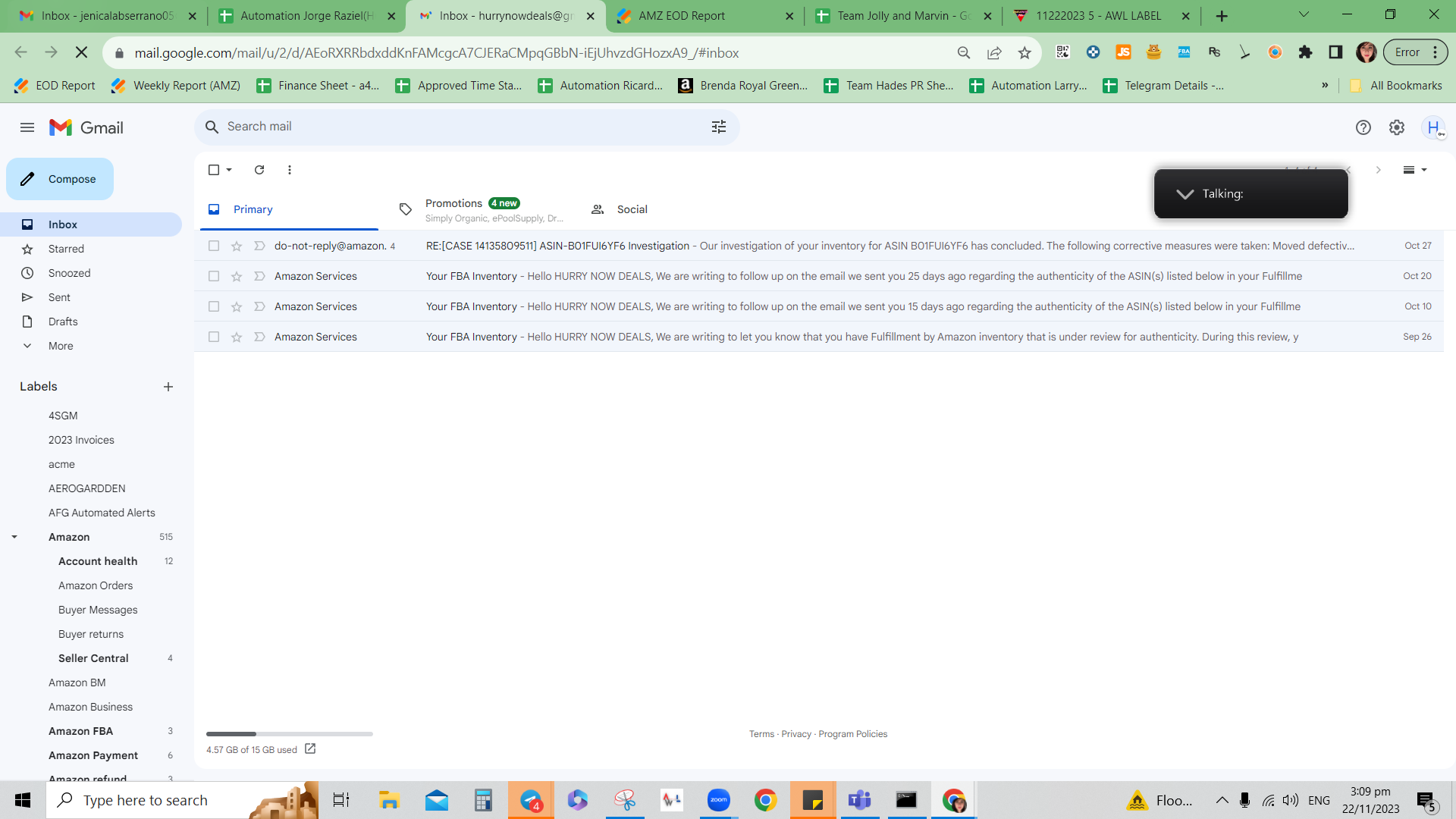Collapse the Talking panel chevron

(x=1185, y=194)
